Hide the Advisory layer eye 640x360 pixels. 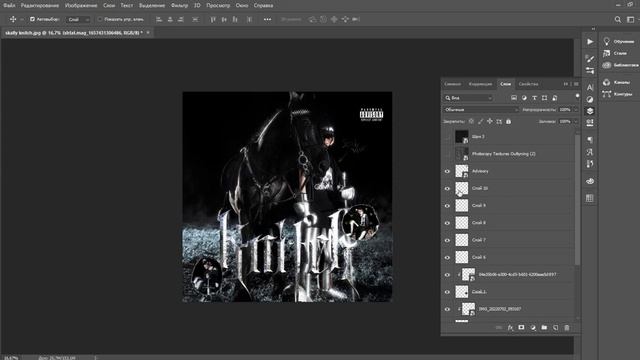tap(447, 171)
